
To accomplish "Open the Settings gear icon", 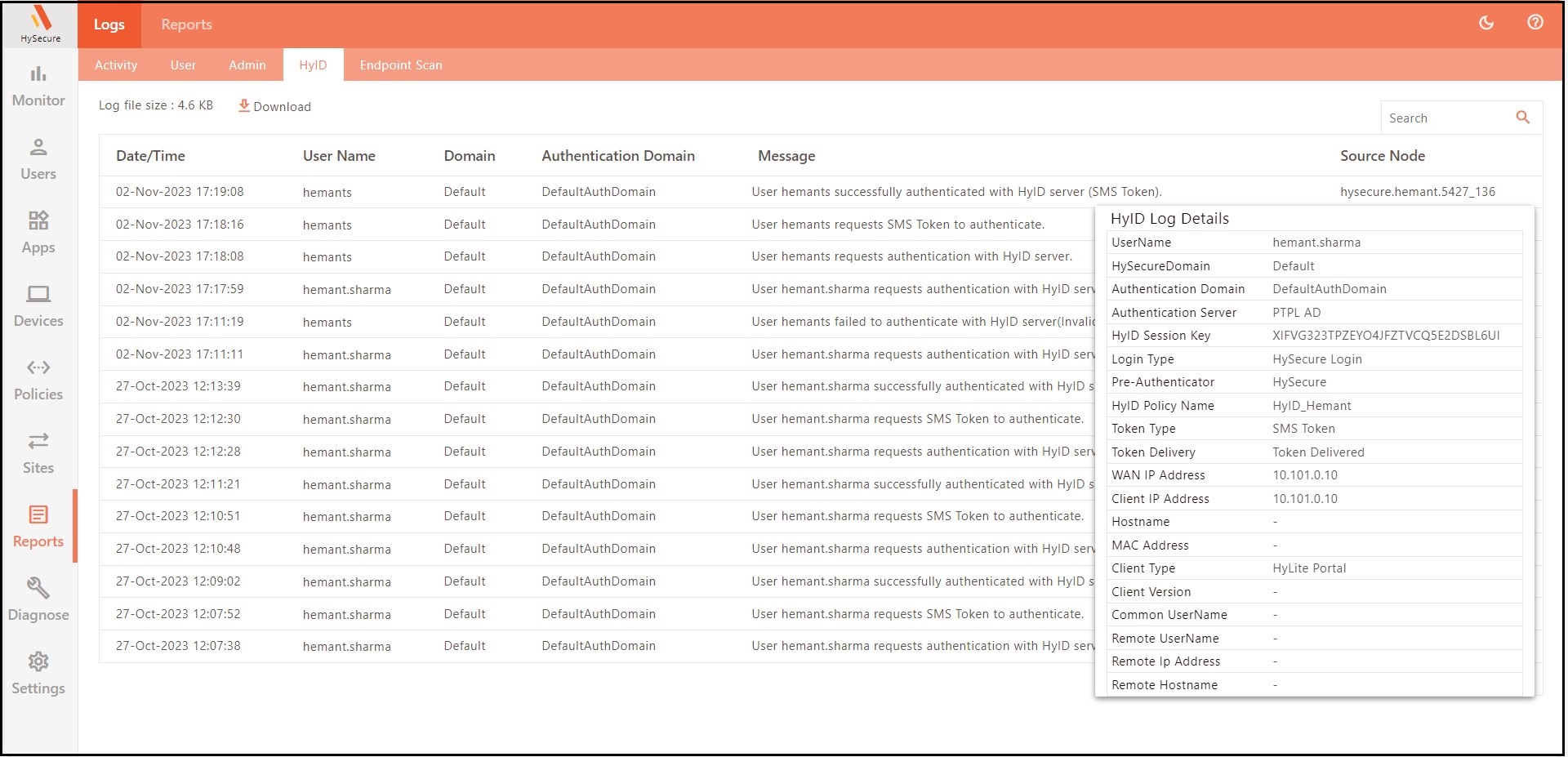I will tap(38, 661).
